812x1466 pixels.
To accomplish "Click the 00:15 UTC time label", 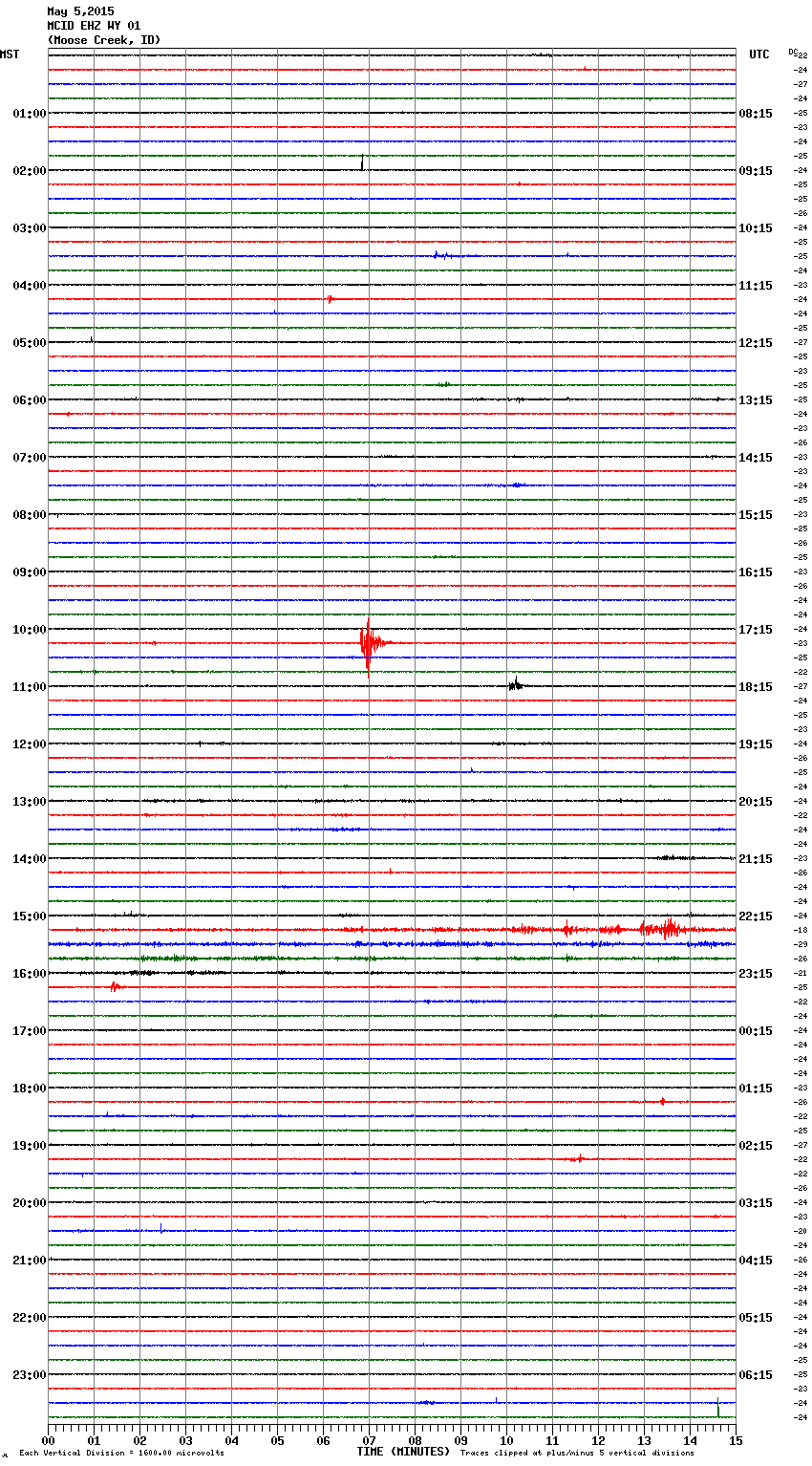I will [755, 1031].
